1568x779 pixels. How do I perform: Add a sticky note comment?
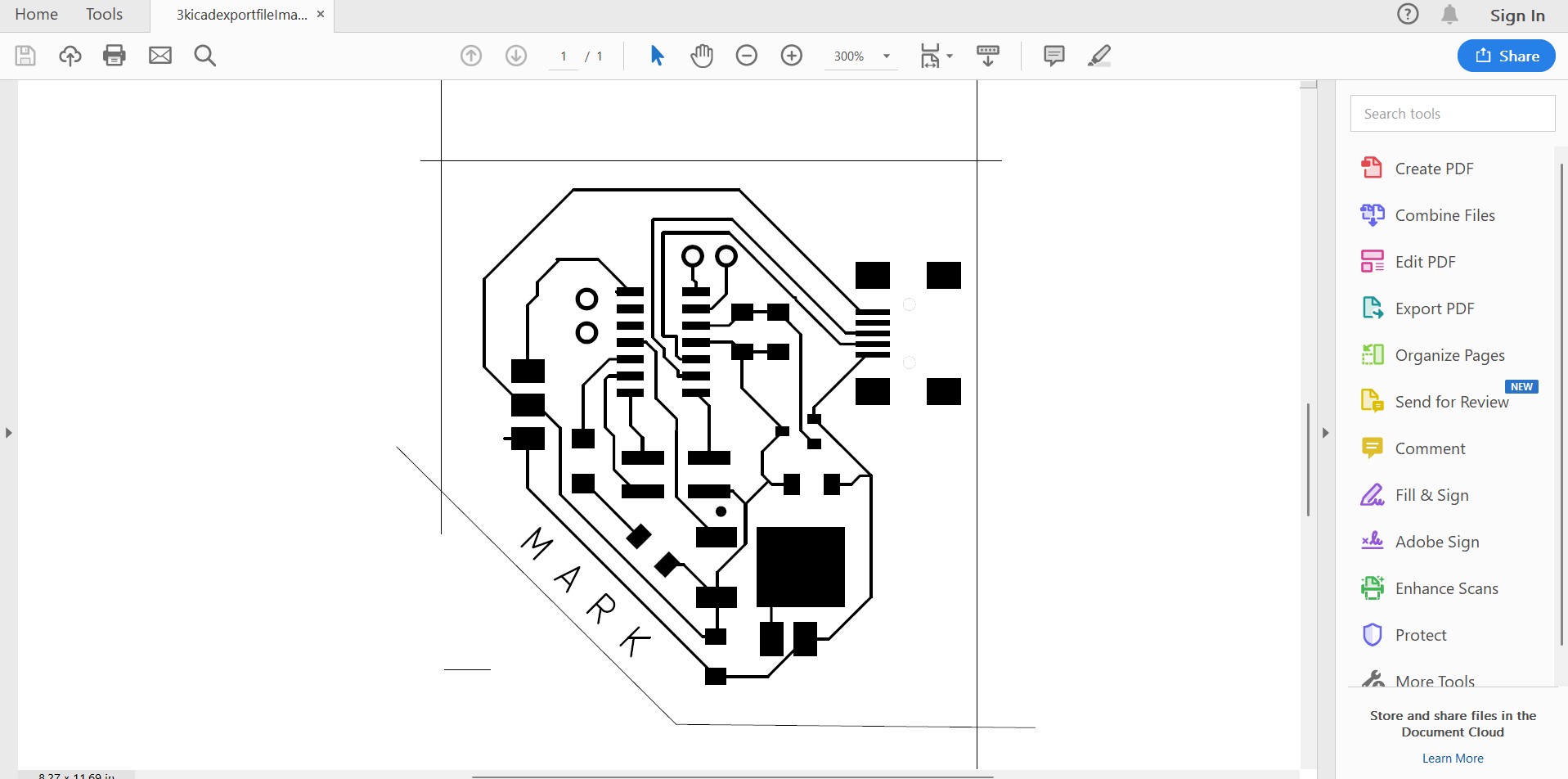point(1054,56)
